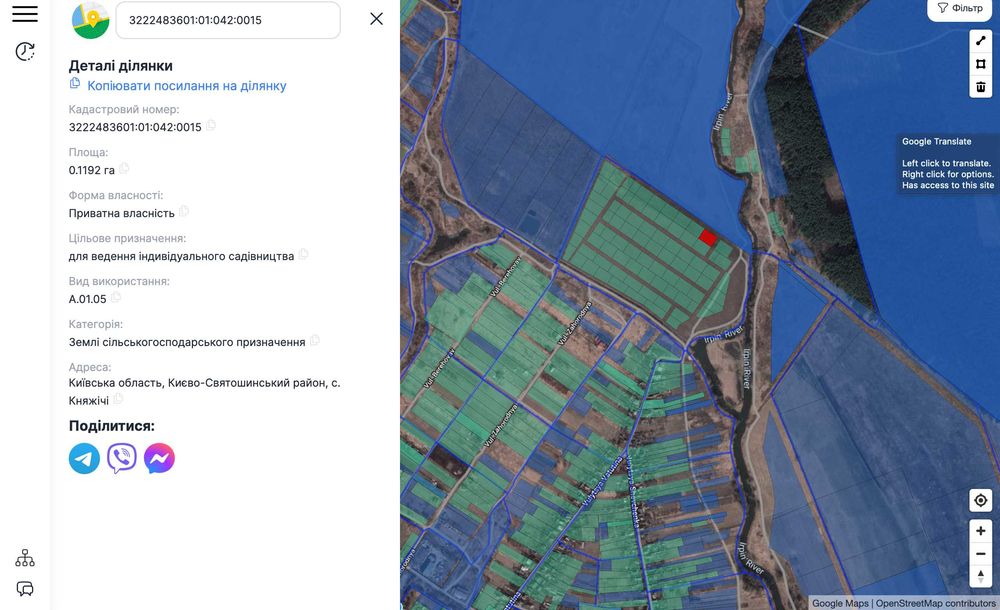Select the 'A.01.05' usage type text

pyautogui.click(x=88, y=299)
